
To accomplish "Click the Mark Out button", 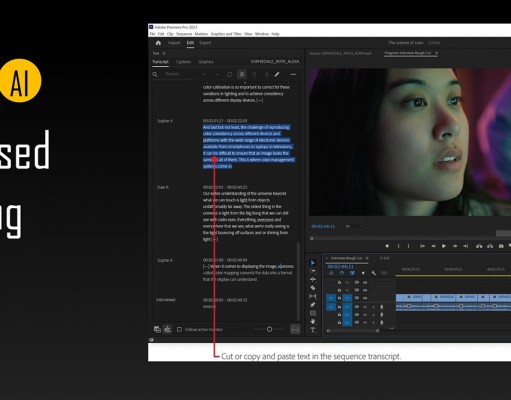I will coord(409,246).
